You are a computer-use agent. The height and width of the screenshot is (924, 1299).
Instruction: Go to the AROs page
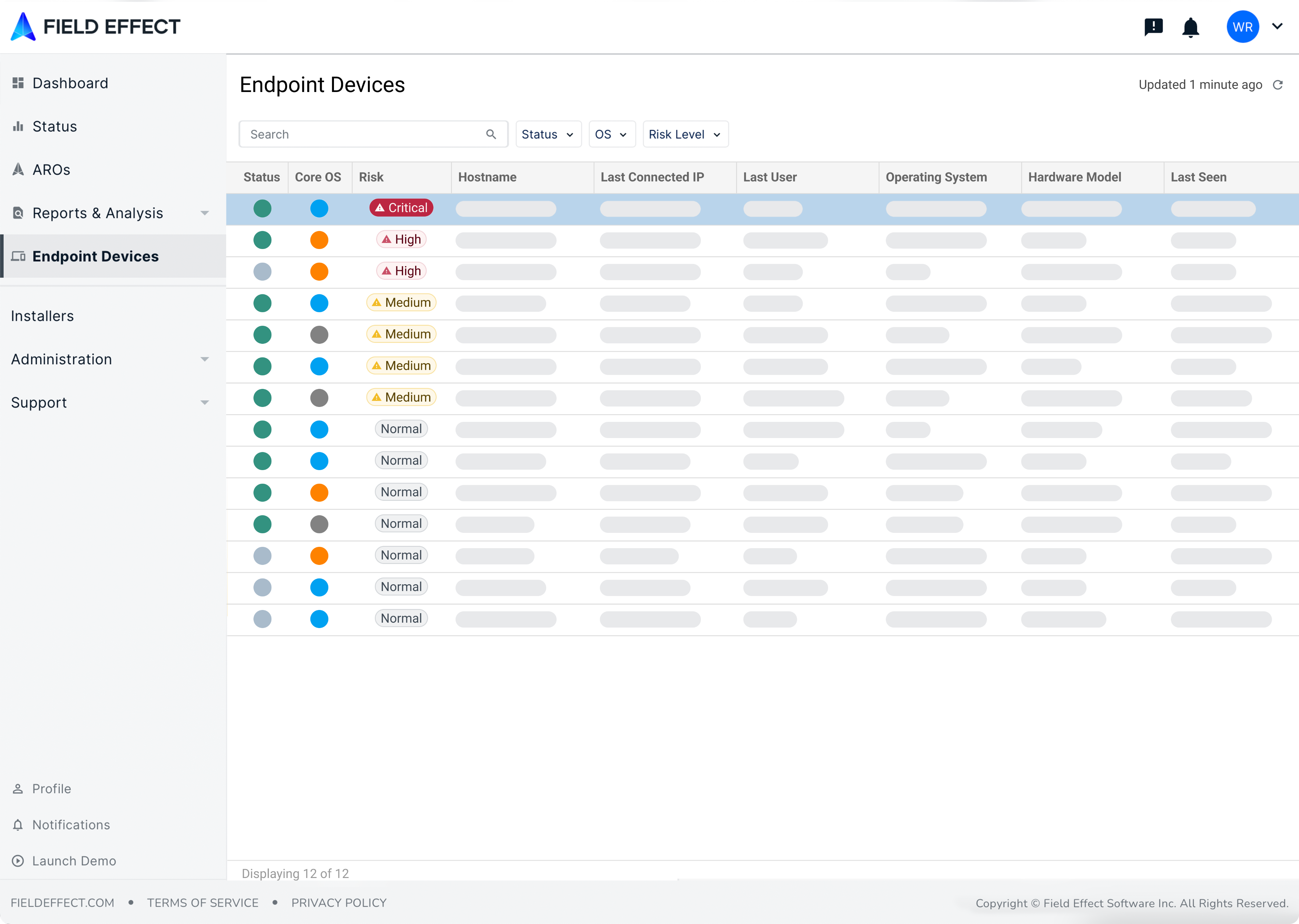(51, 170)
